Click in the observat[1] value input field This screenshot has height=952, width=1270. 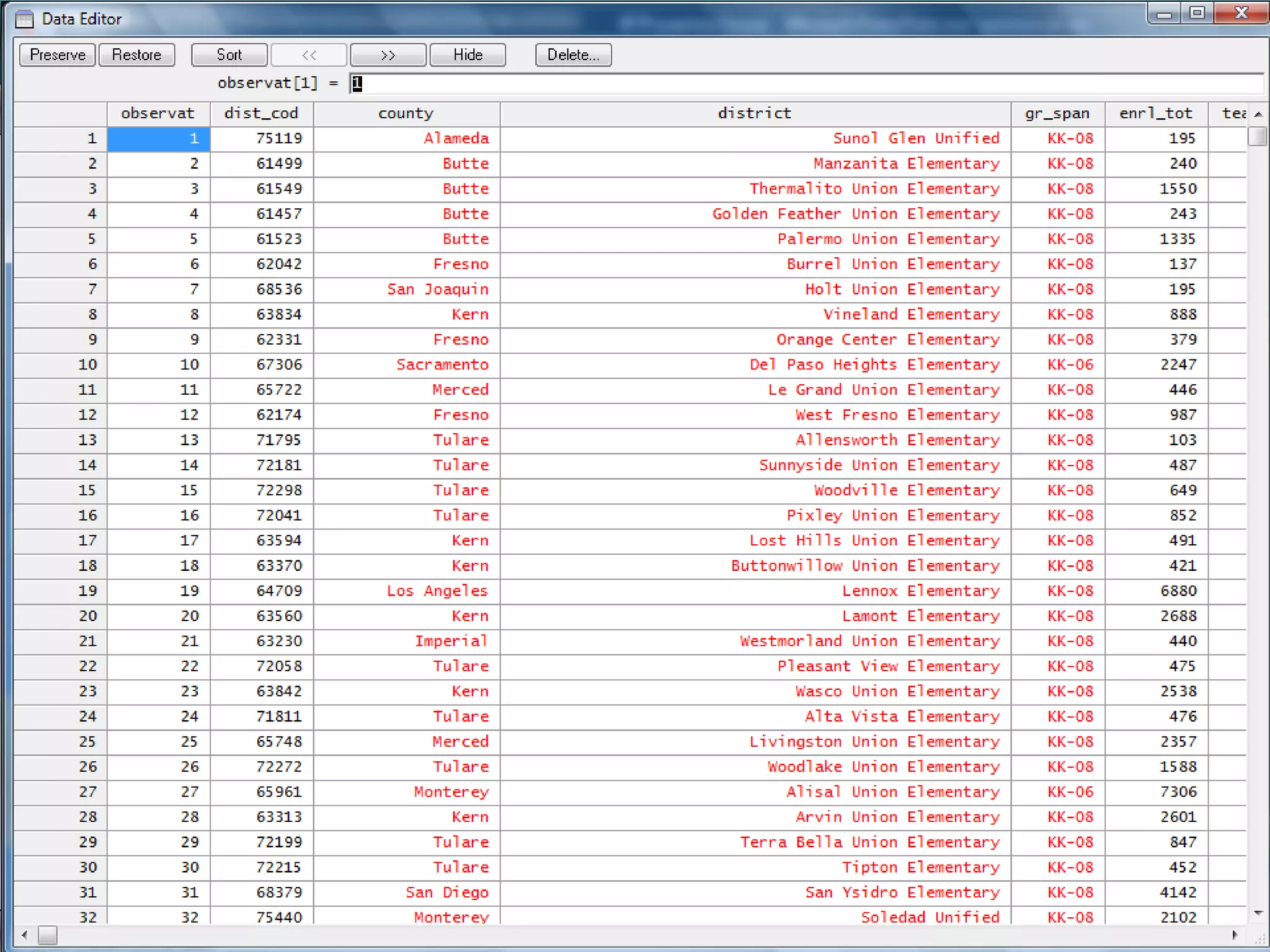[x=806, y=83]
